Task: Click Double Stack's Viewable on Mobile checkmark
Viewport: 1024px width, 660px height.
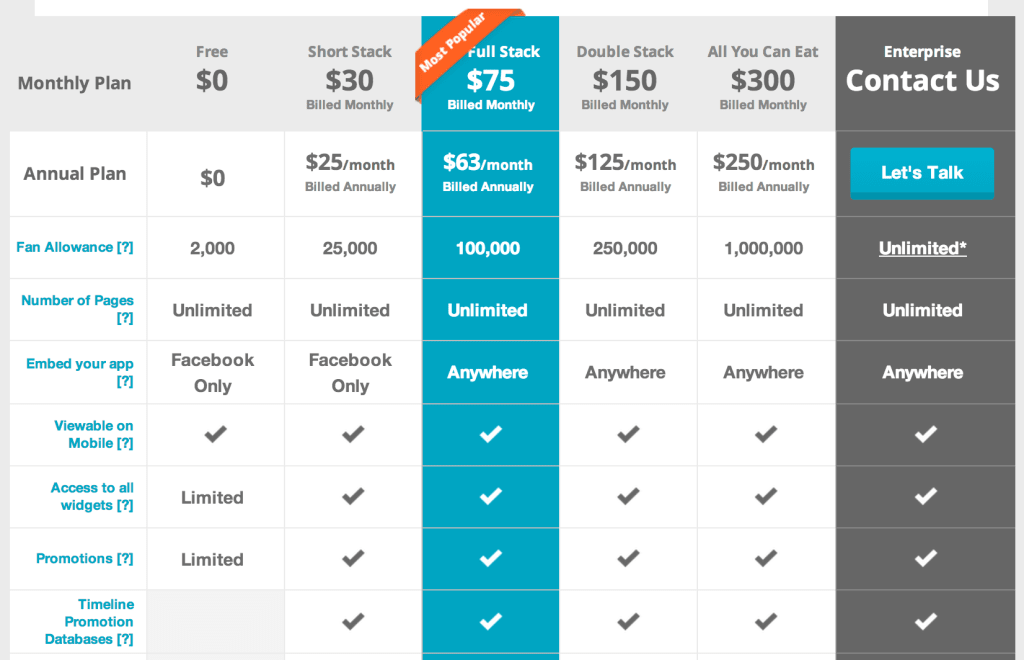Action: coord(628,434)
